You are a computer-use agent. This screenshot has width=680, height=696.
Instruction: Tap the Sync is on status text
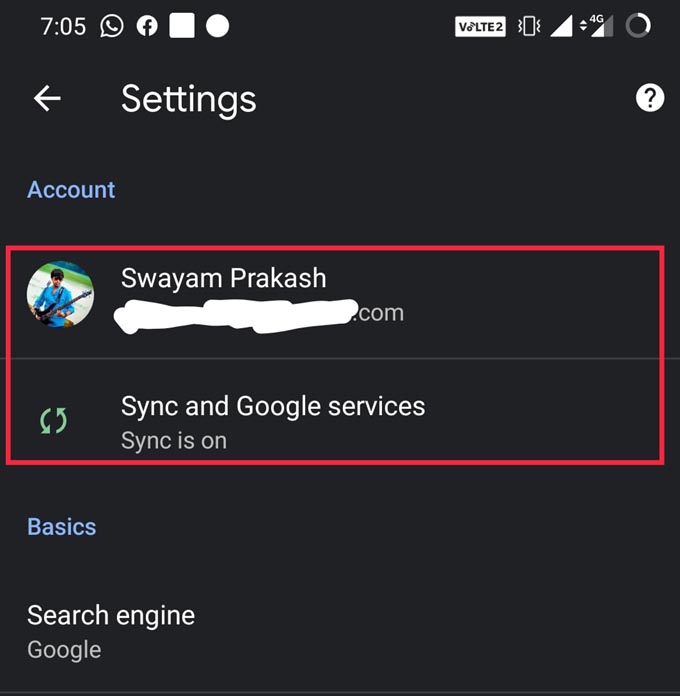click(174, 441)
